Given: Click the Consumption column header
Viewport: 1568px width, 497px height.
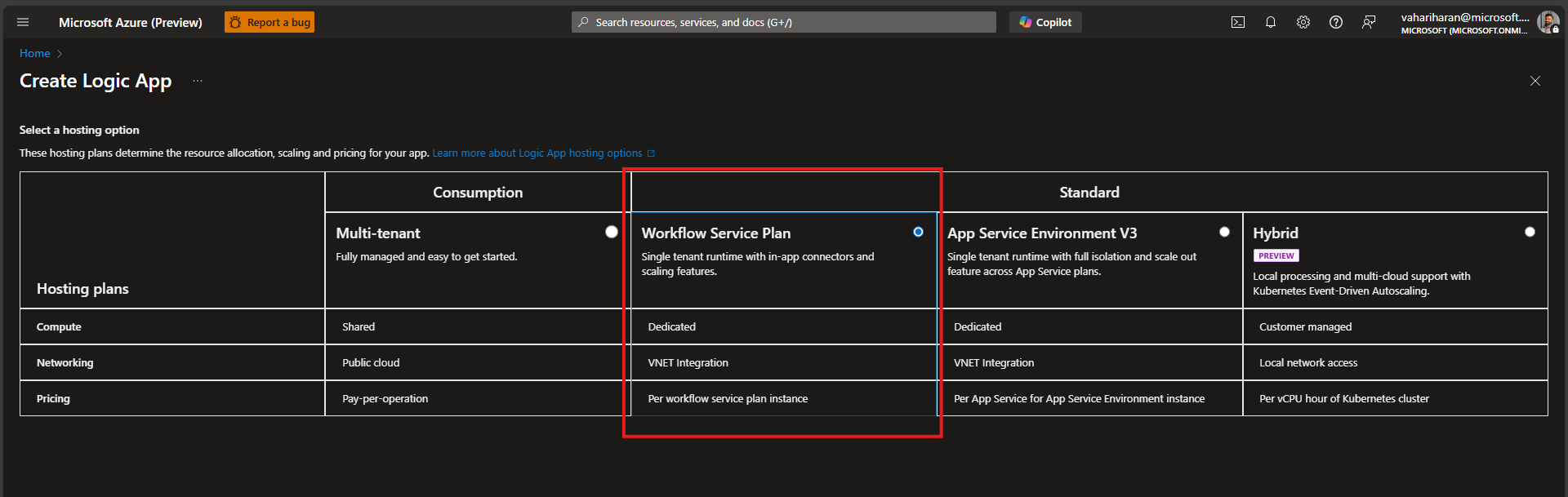Looking at the screenshot, I should point(478,193).
